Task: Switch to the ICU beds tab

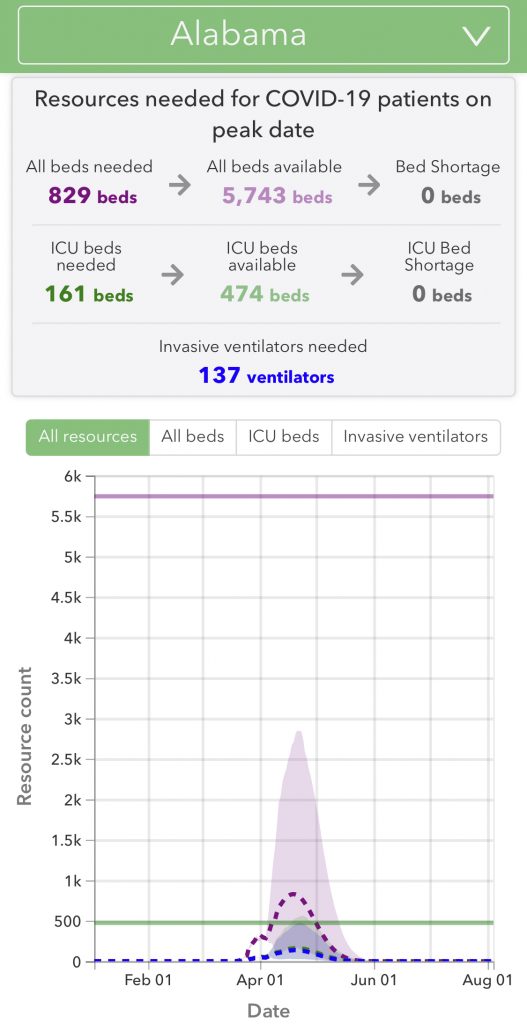Action: point(283,437)
